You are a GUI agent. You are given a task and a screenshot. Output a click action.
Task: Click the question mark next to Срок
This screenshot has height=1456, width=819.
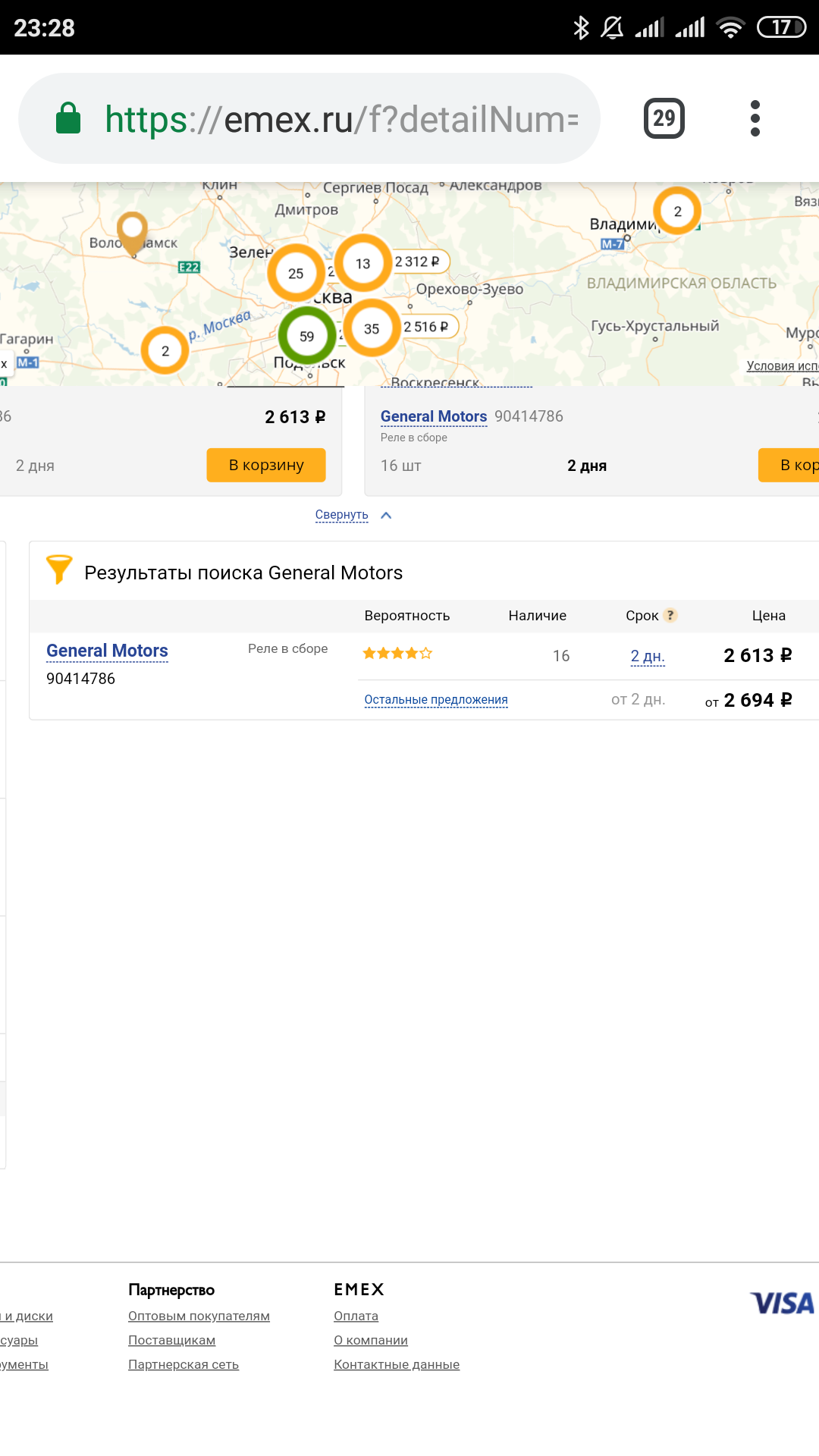[x=670, y=615]
